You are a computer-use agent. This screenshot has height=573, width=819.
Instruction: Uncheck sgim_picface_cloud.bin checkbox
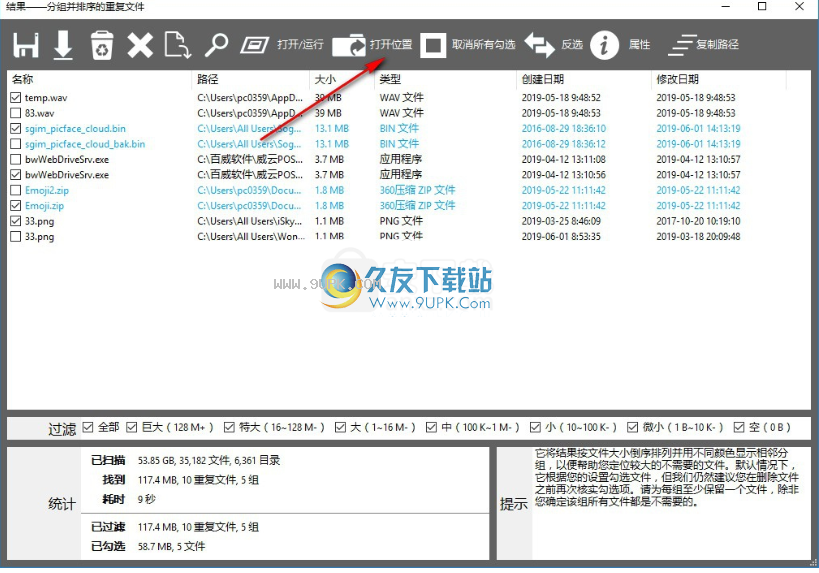tap(16, 128)
